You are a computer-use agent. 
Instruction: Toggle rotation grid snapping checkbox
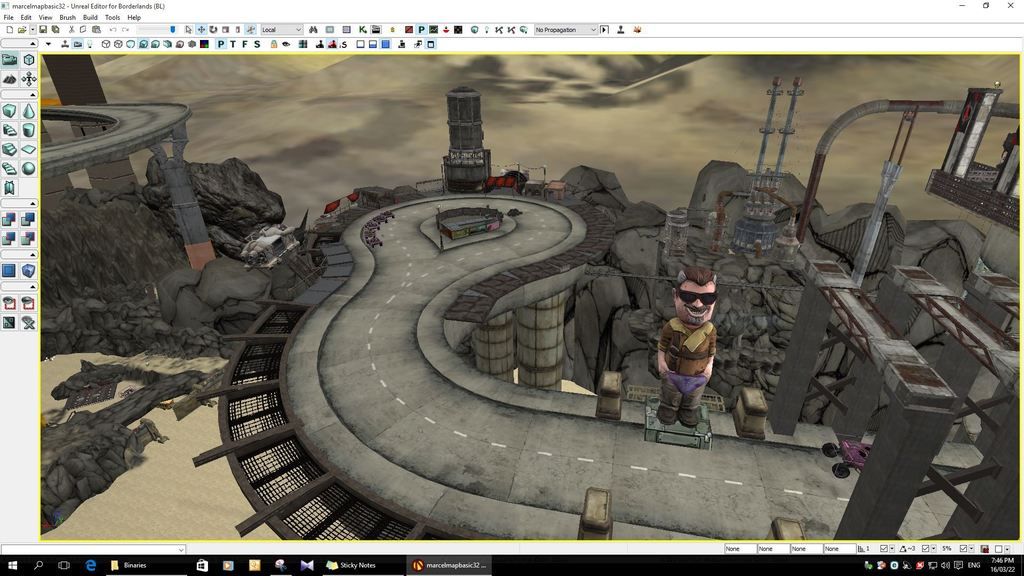[x=925, y=549]
